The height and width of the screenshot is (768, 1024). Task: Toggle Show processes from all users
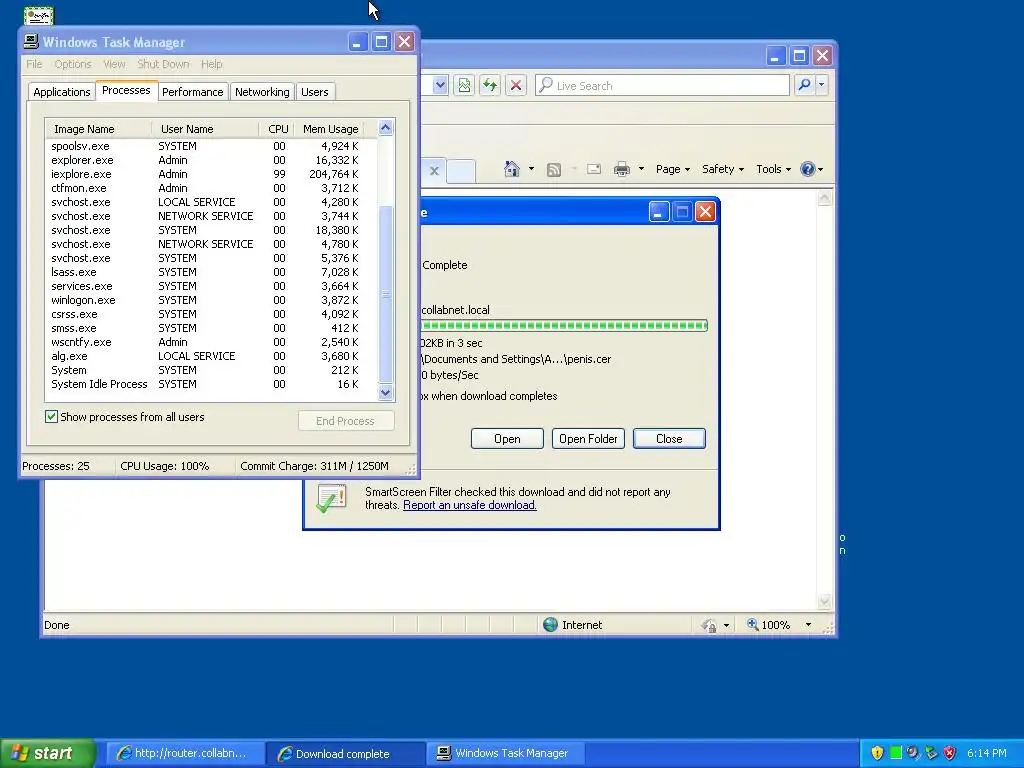52,417
